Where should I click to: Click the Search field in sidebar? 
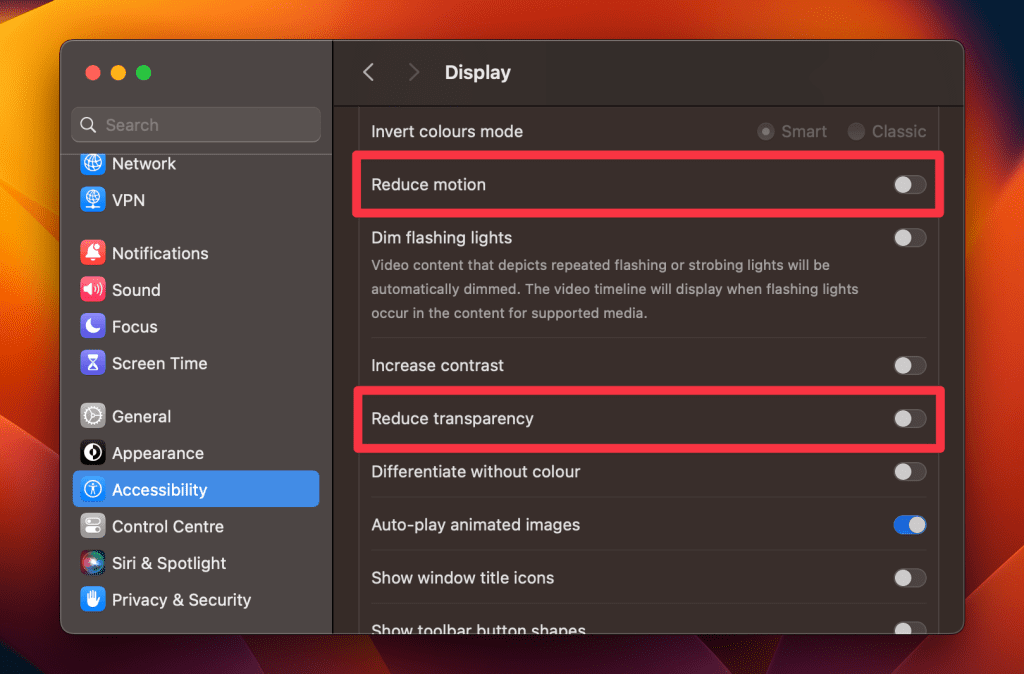pos(196,125)
